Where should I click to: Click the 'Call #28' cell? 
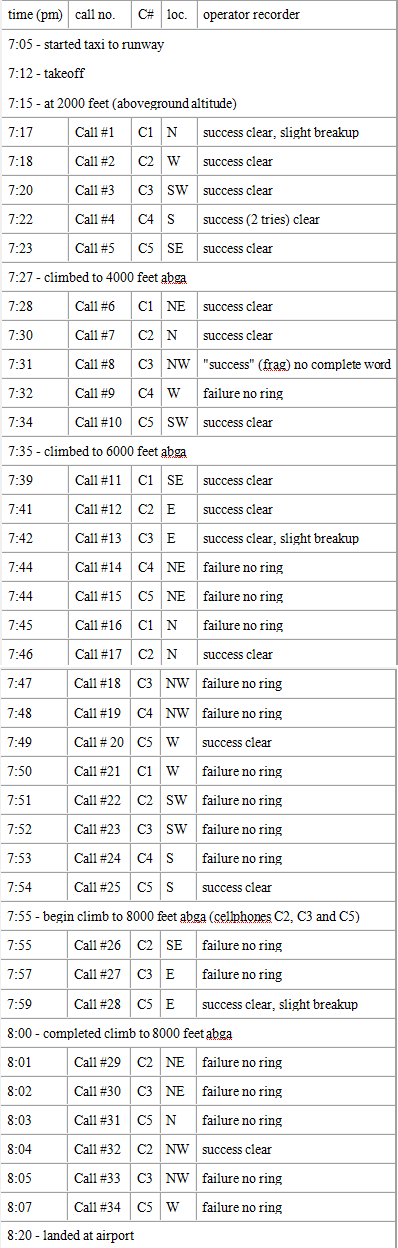tap(99, 1004)
